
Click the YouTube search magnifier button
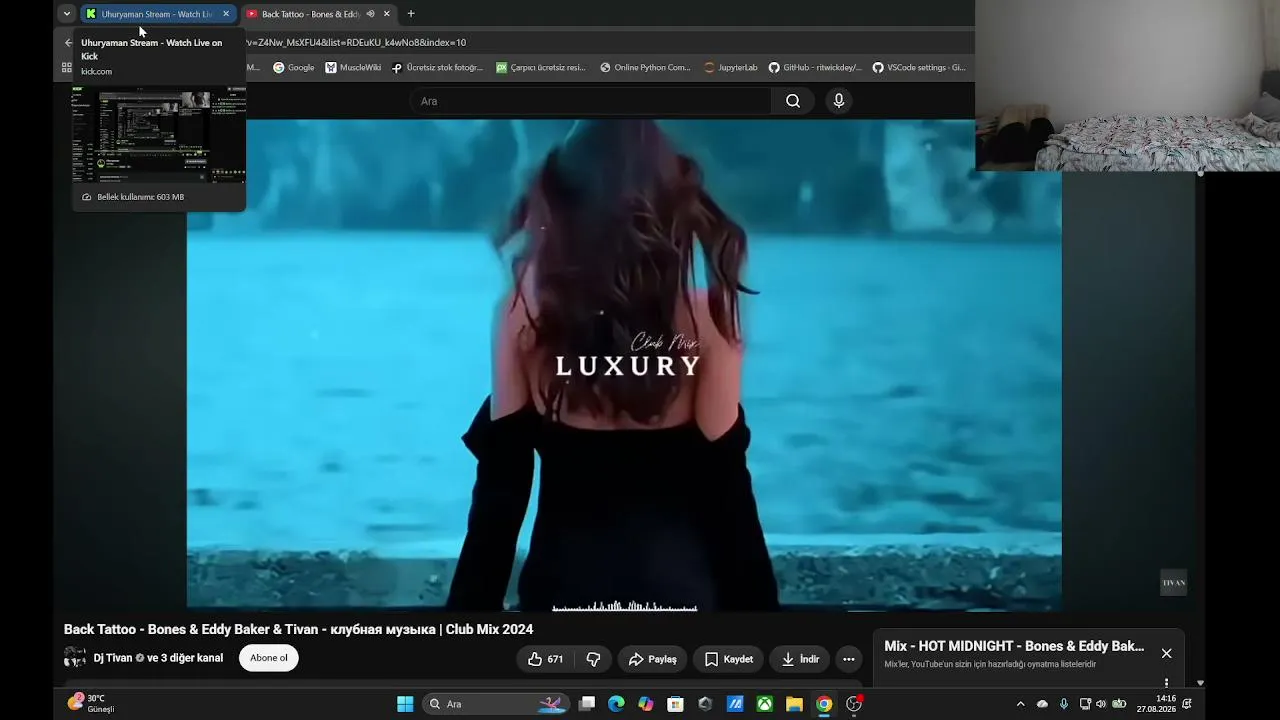(793, 101)
